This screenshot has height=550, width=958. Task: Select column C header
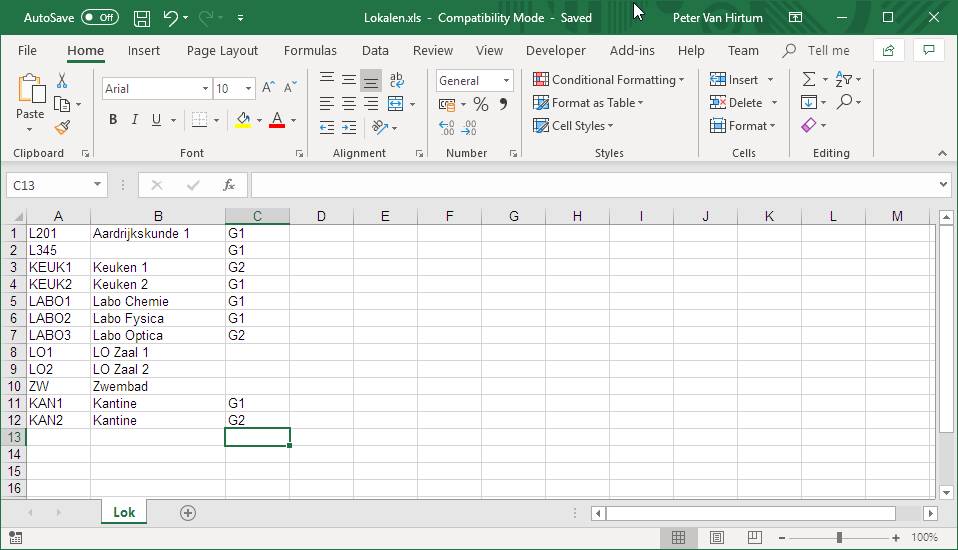[257, 216]
